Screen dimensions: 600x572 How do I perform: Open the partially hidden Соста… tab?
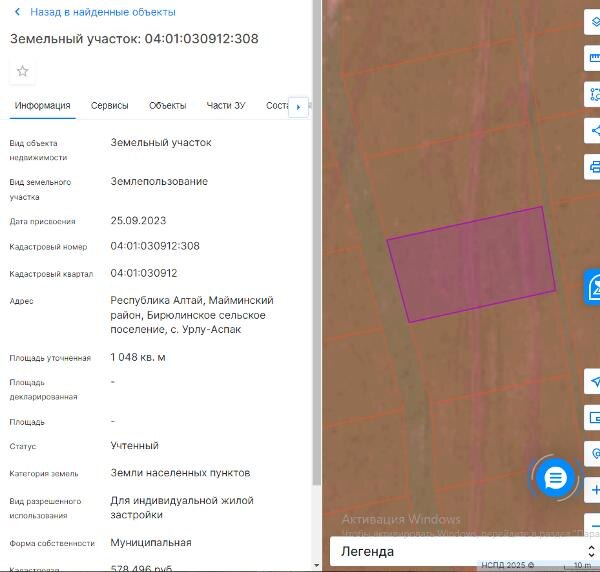[277, 106]
